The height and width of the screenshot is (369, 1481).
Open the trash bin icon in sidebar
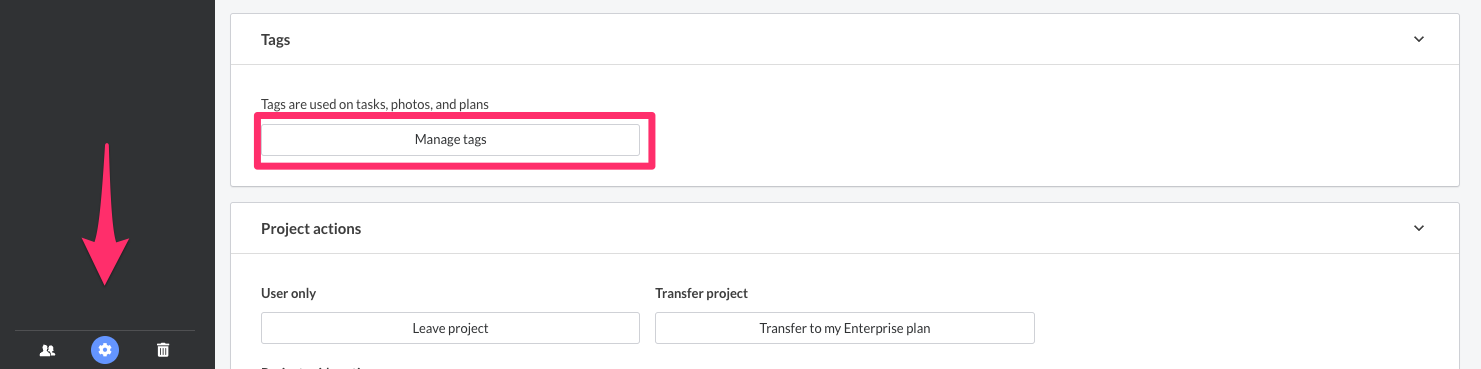[x=163, y=350]
